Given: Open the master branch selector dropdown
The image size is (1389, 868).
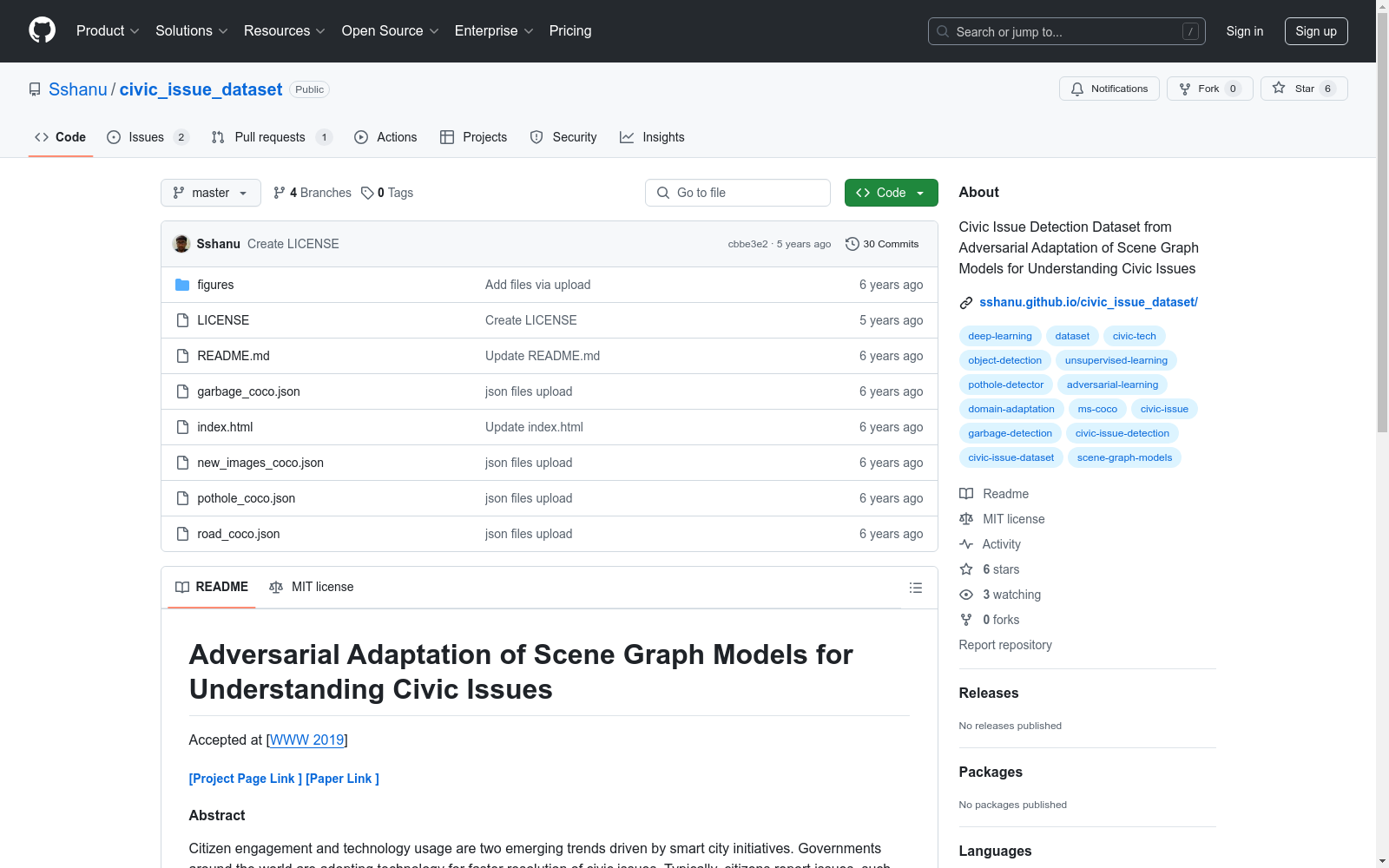Looking at the screenshot, I should 211,193.
